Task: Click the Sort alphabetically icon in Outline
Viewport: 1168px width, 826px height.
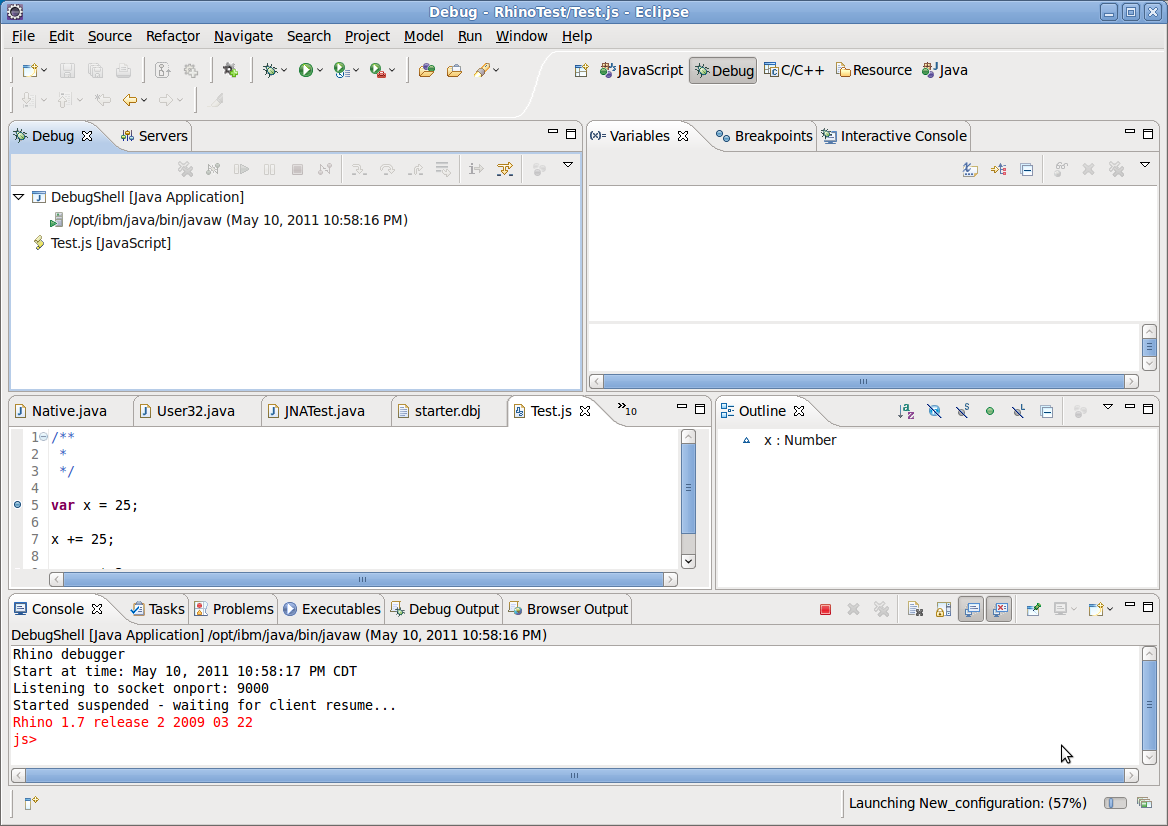Action: (906, 411)
